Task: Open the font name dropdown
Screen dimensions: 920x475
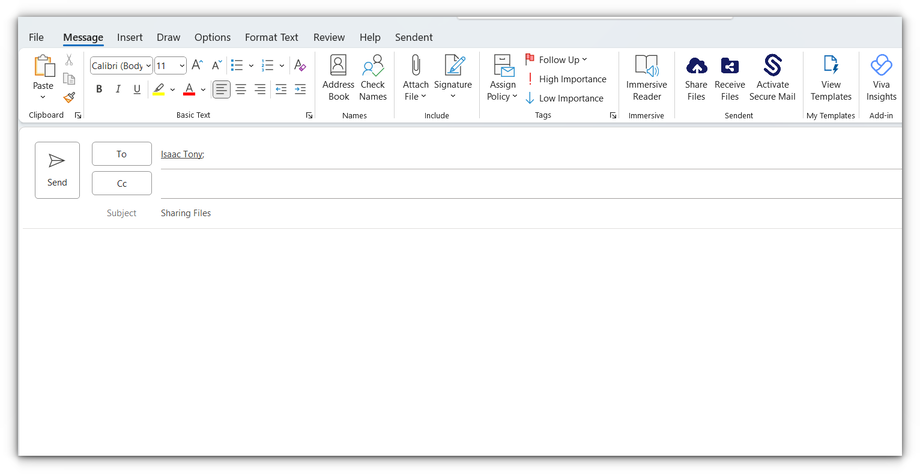Action: coord(148,66)
